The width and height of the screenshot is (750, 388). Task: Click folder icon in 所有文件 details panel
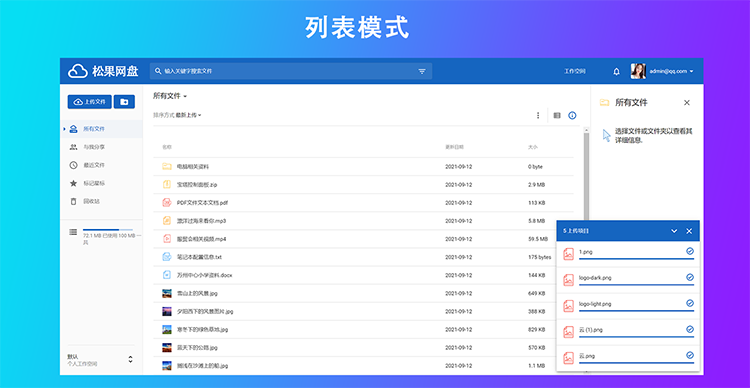tap(605, 102)
